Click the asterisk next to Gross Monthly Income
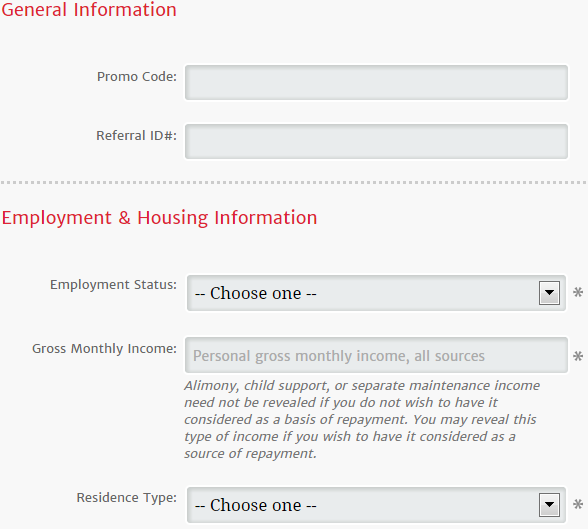588x529 pixels. coord(578,356)
